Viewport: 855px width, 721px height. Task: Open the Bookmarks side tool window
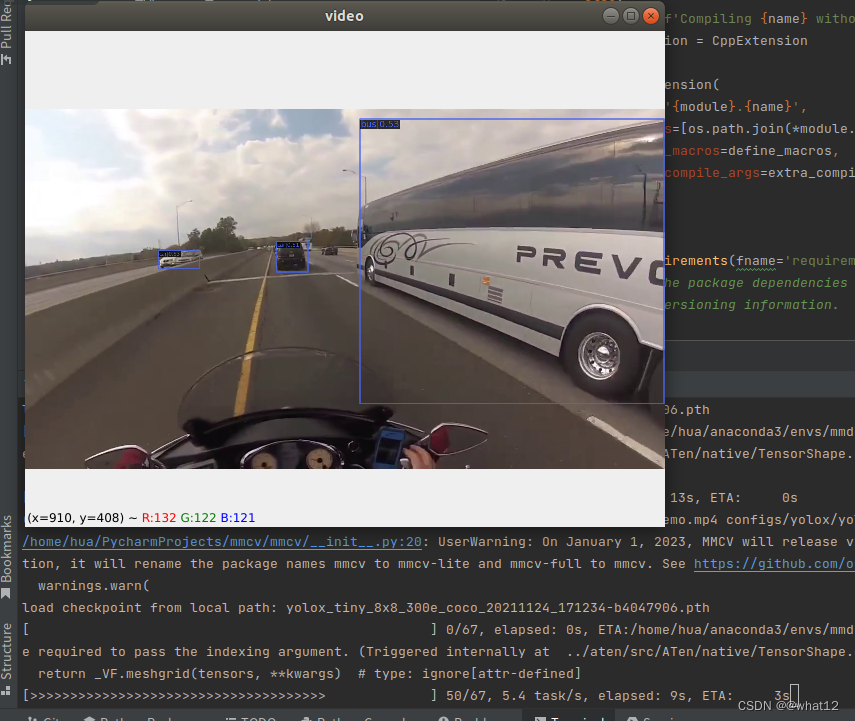pyautogui.click(x=7, y=556)
